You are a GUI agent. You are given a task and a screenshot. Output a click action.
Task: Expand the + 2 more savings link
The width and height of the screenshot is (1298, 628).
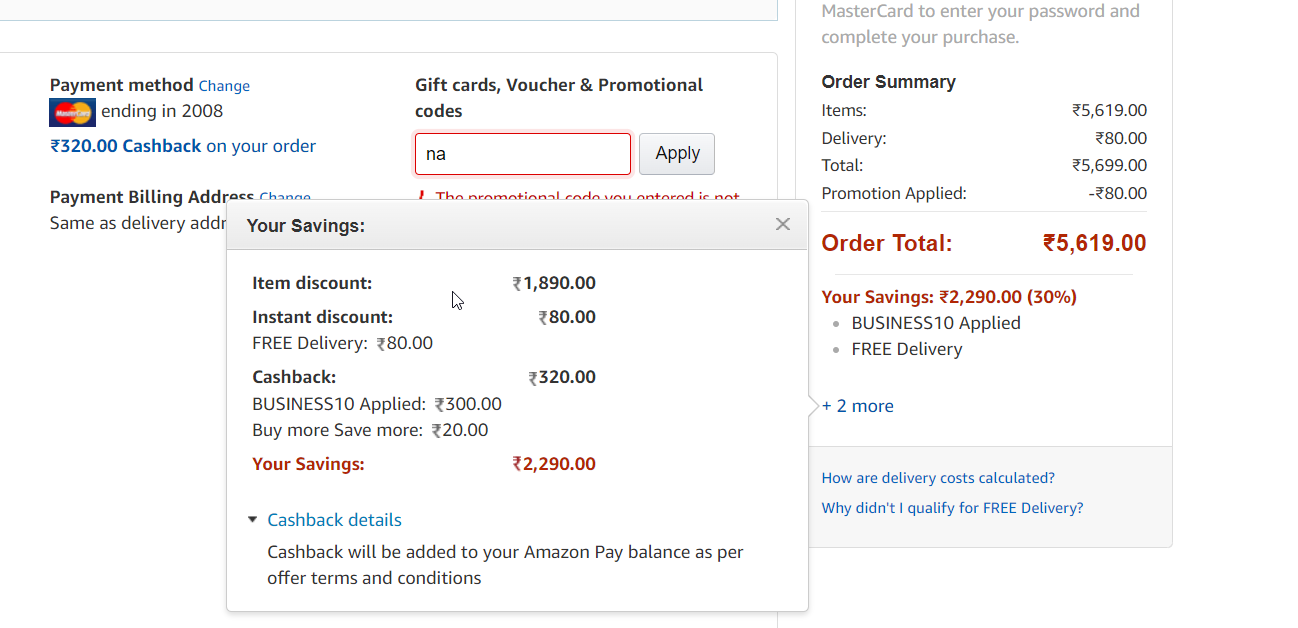coord(858,406)
